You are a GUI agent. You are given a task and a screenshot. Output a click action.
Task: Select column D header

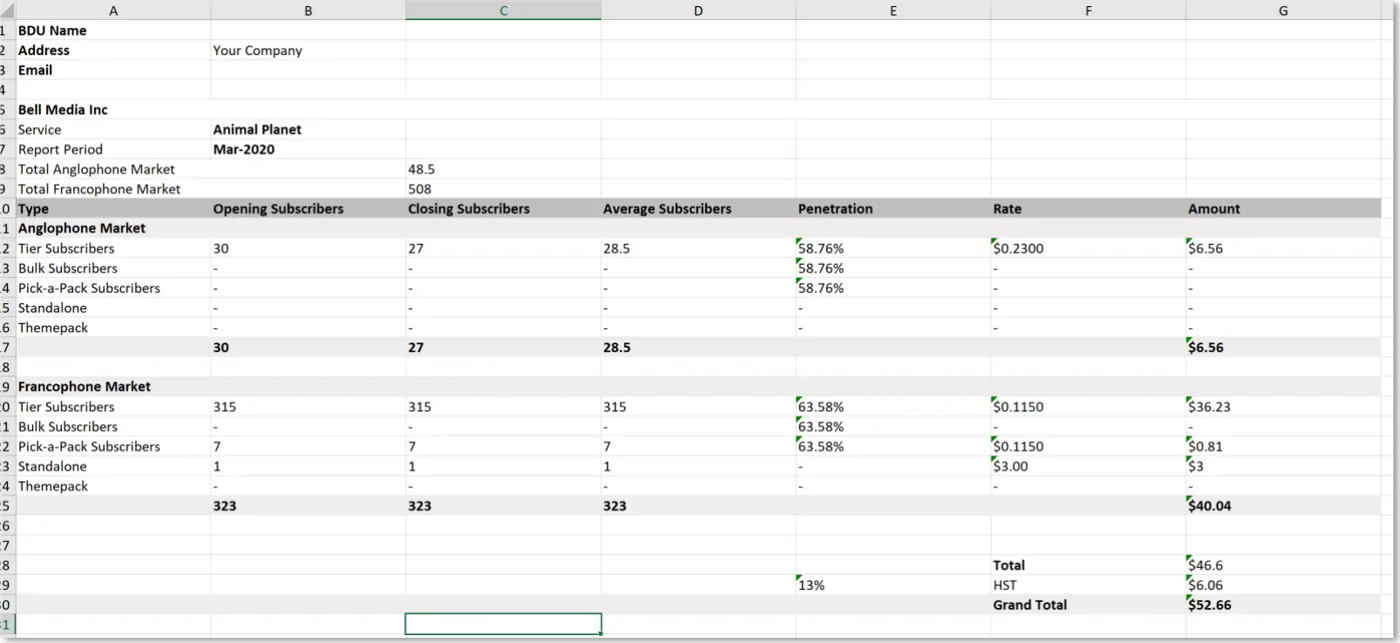pyautogui.click(x=698, y=11)
